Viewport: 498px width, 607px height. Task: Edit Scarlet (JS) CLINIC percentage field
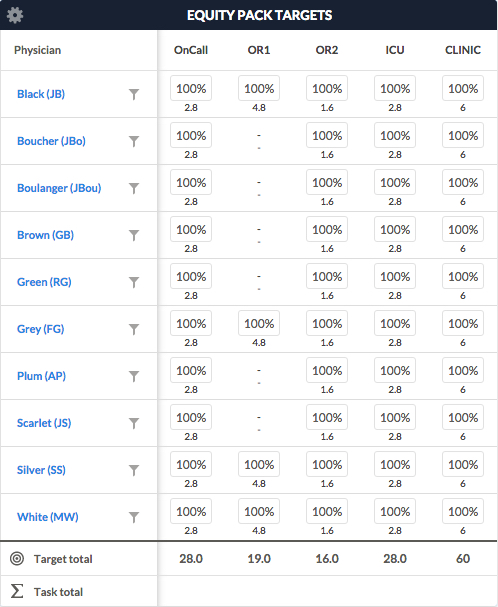pos(463,417)
